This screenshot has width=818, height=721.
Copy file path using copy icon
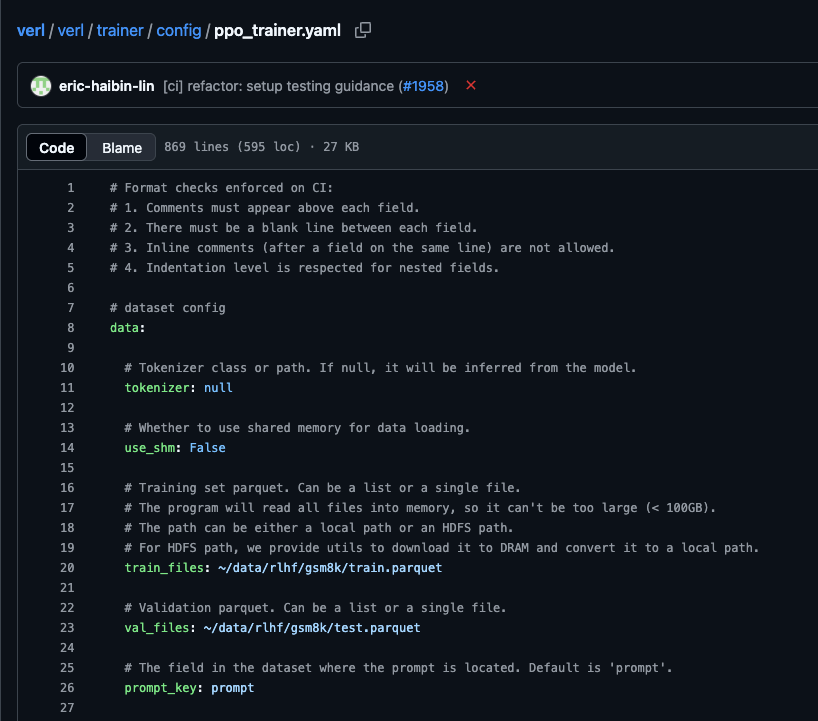coord(363,30)
